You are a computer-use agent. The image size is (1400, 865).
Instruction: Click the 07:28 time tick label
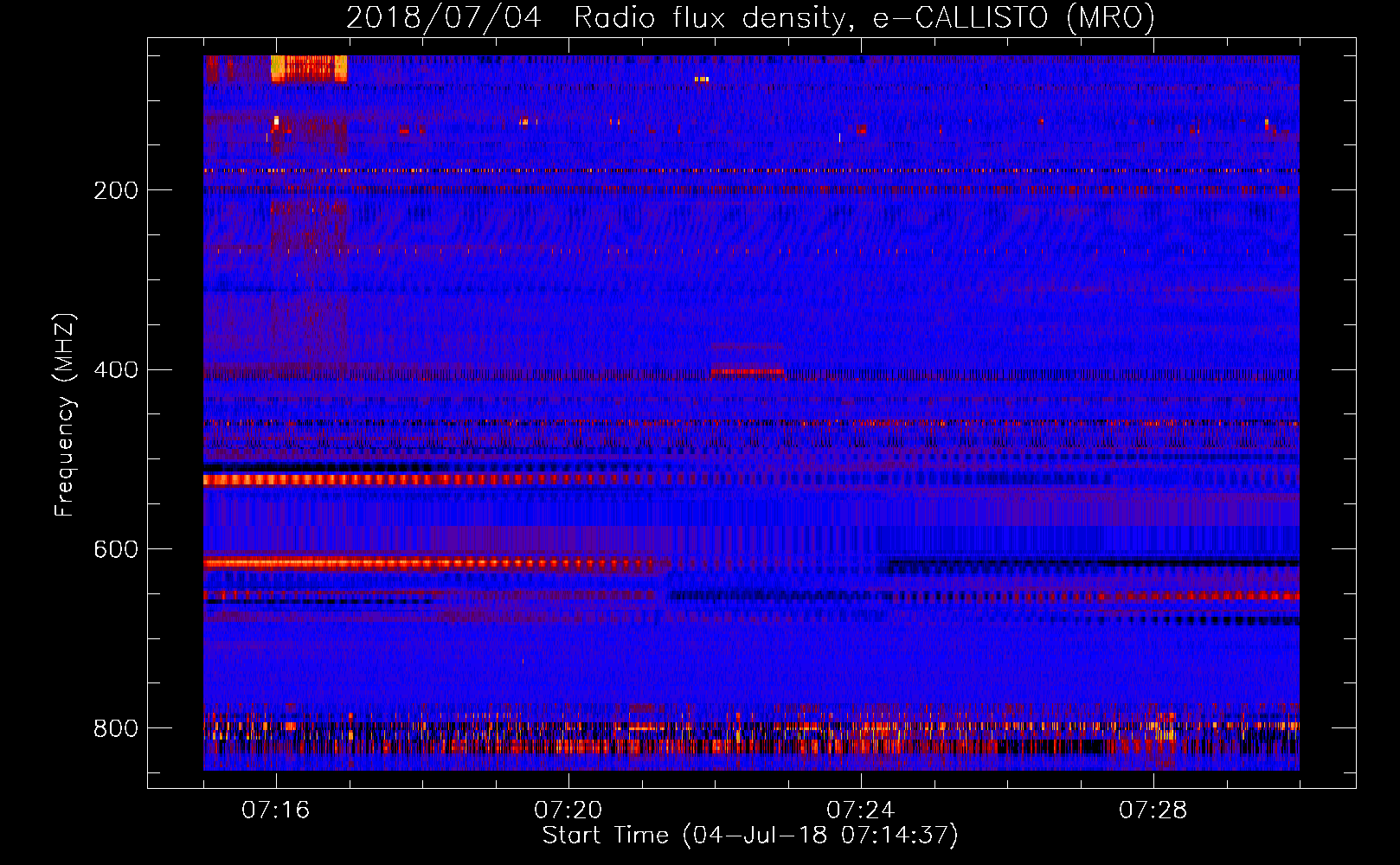1153,811
